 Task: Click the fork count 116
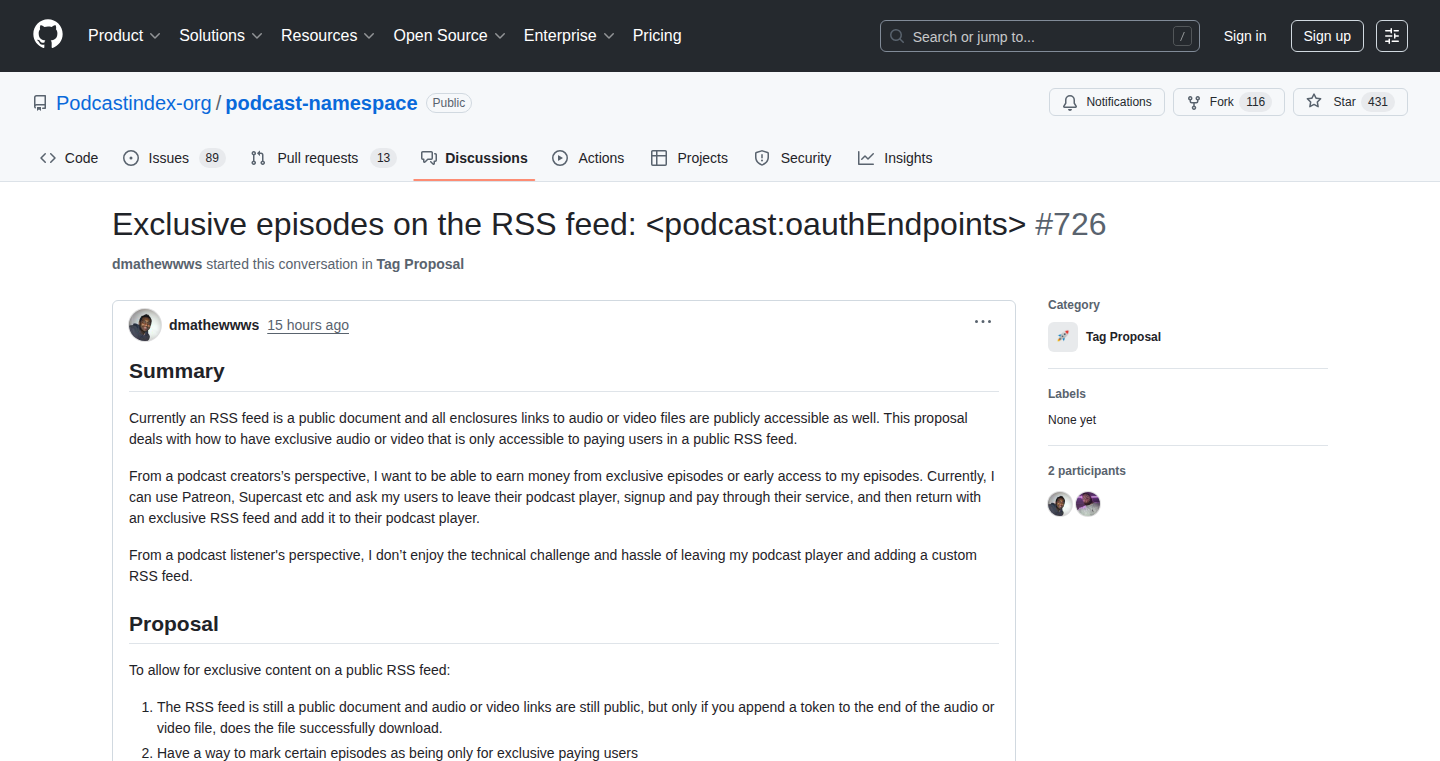coord(1255,102)
